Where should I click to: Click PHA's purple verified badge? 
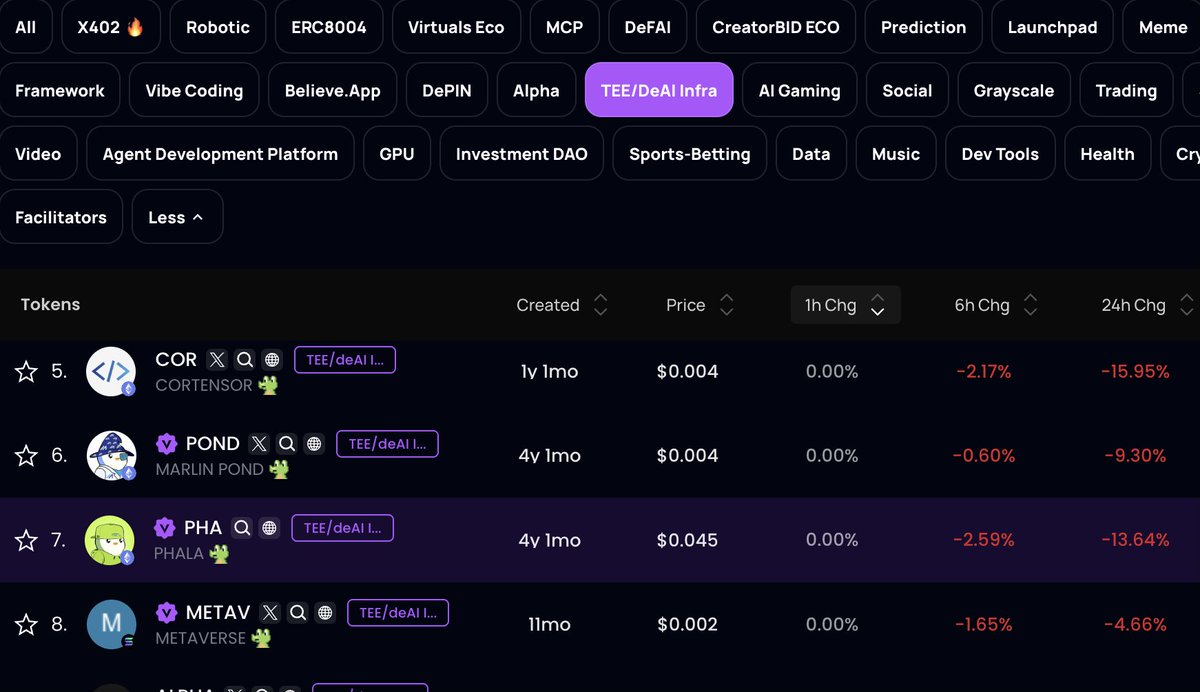(166, 528)
